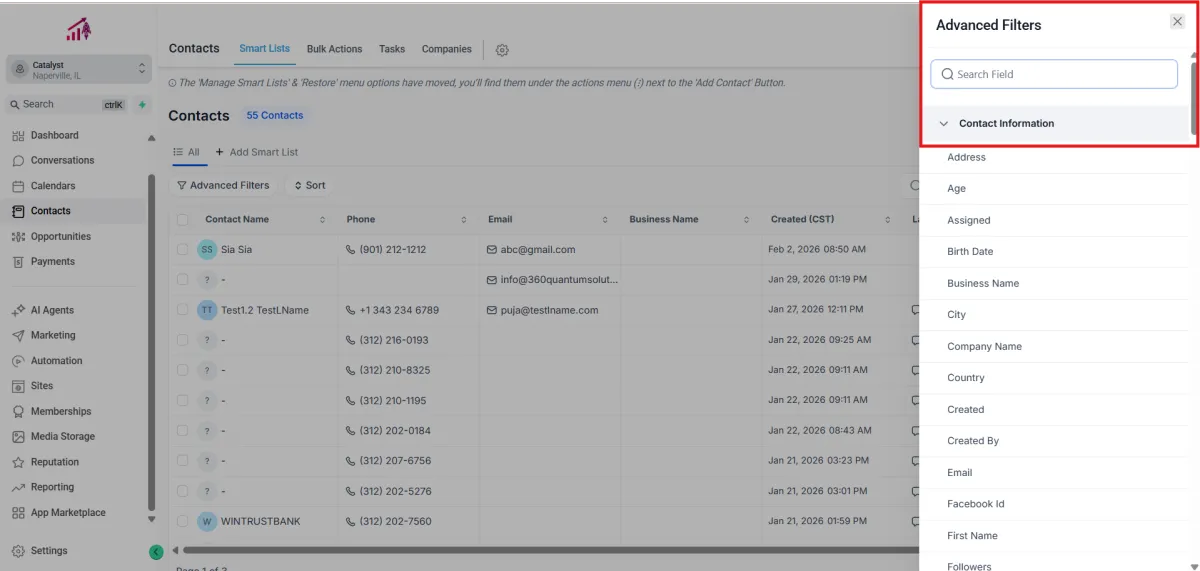This screenshot has width=1200, height=571.
Task: Click the WINTRUSTBANK avatar icon
Action: click(207, 521)
